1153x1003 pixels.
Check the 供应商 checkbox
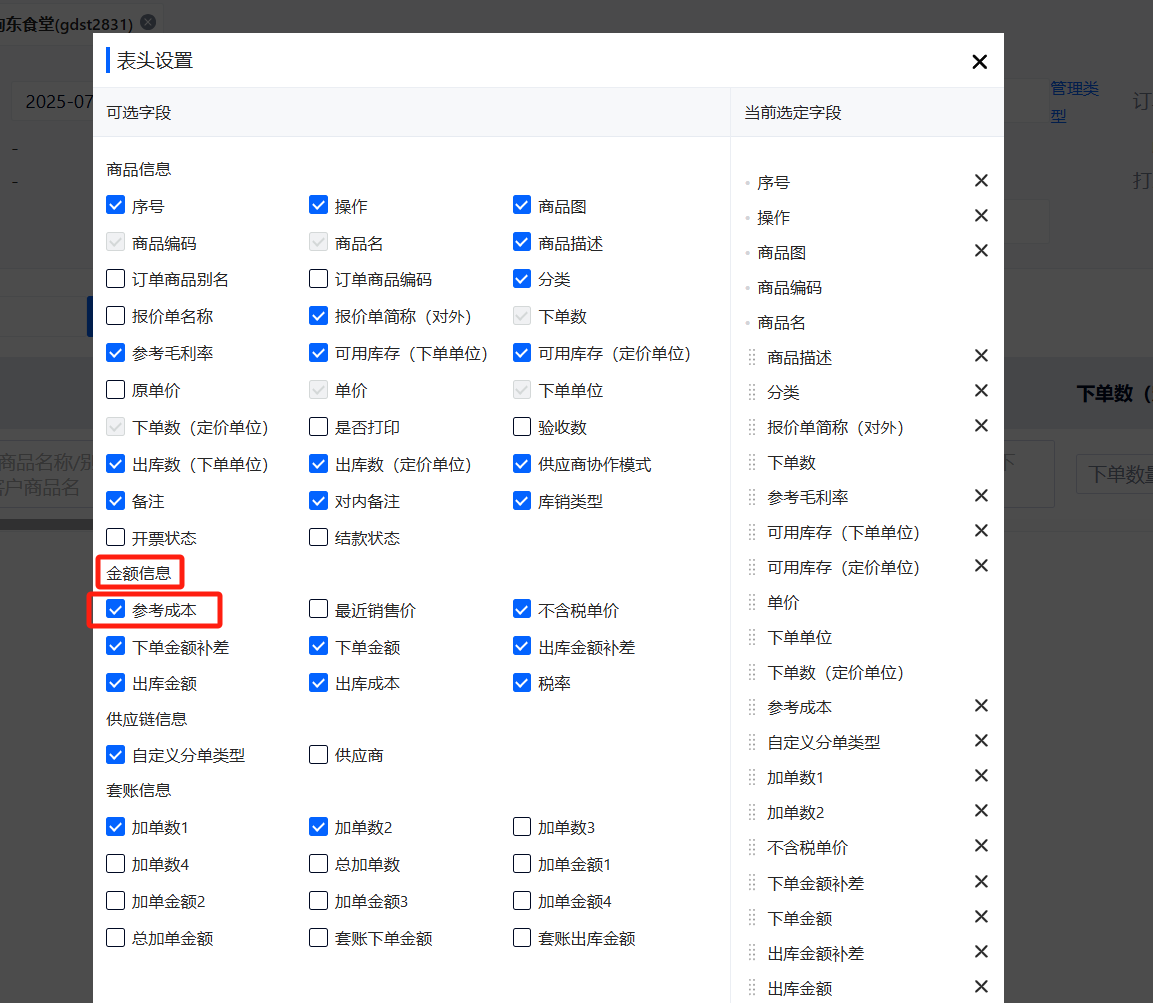pos(318,754)
